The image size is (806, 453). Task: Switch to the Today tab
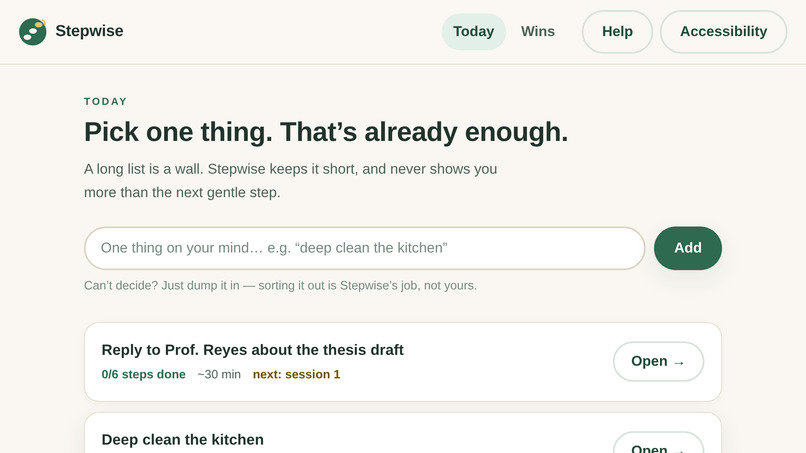tap(473, 31)
